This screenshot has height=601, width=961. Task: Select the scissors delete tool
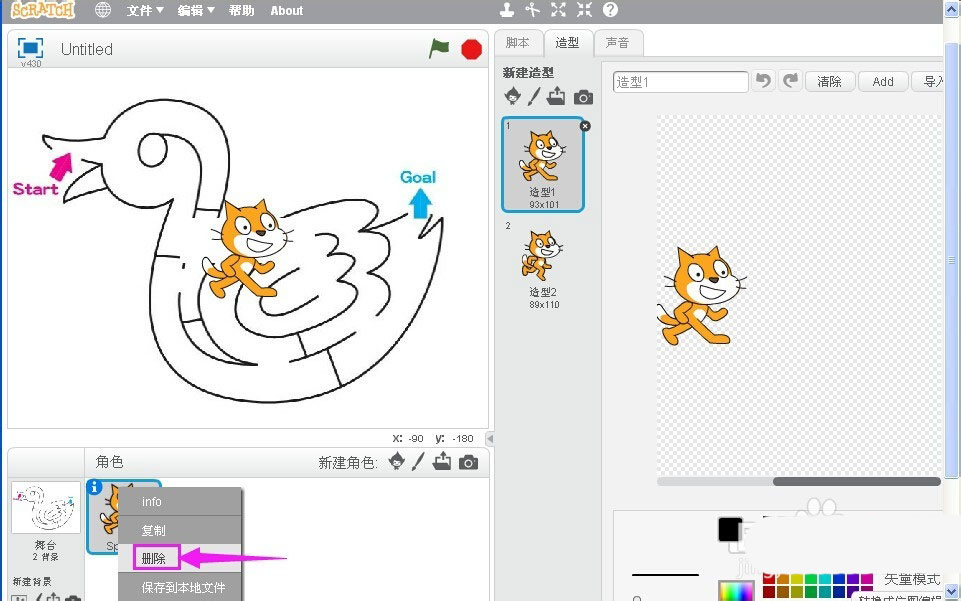click(x=533, y=9)
